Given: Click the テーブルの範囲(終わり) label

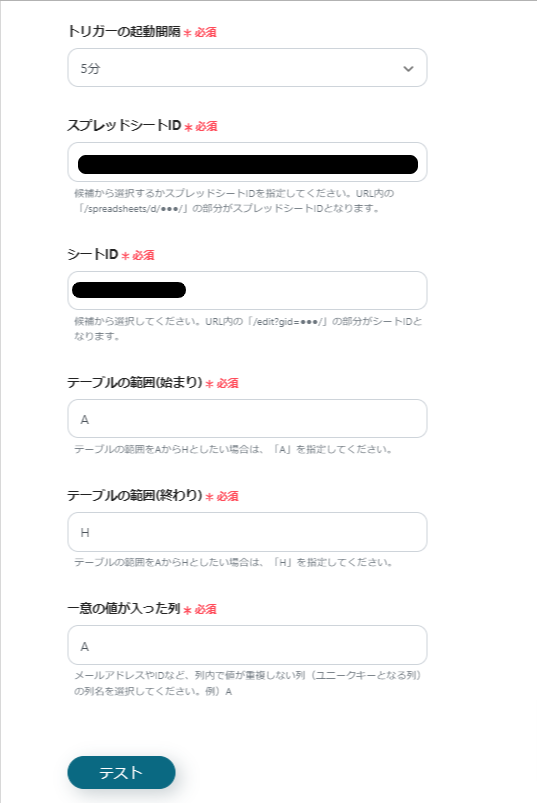Looking at the screenshot, I should click(135, 496).
